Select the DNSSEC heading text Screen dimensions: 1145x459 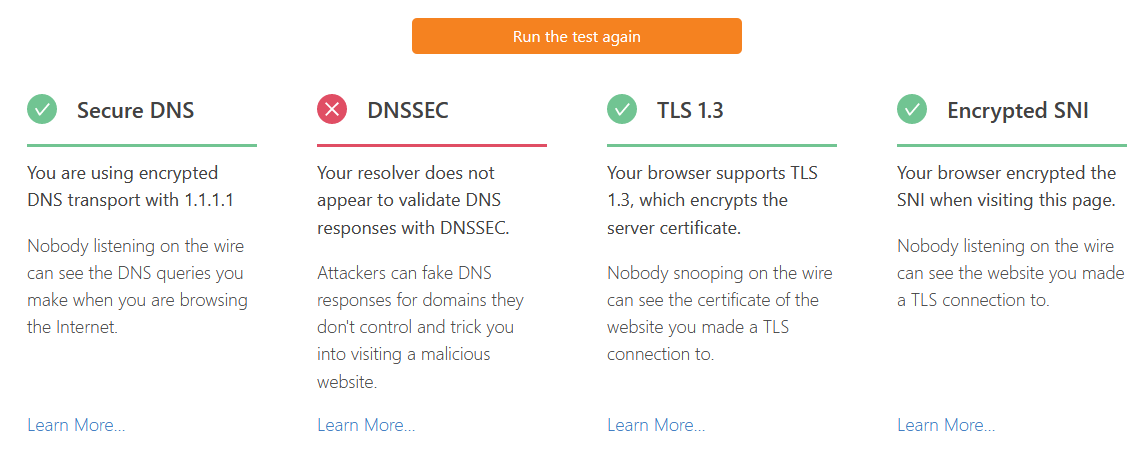[x=407, y=110]
